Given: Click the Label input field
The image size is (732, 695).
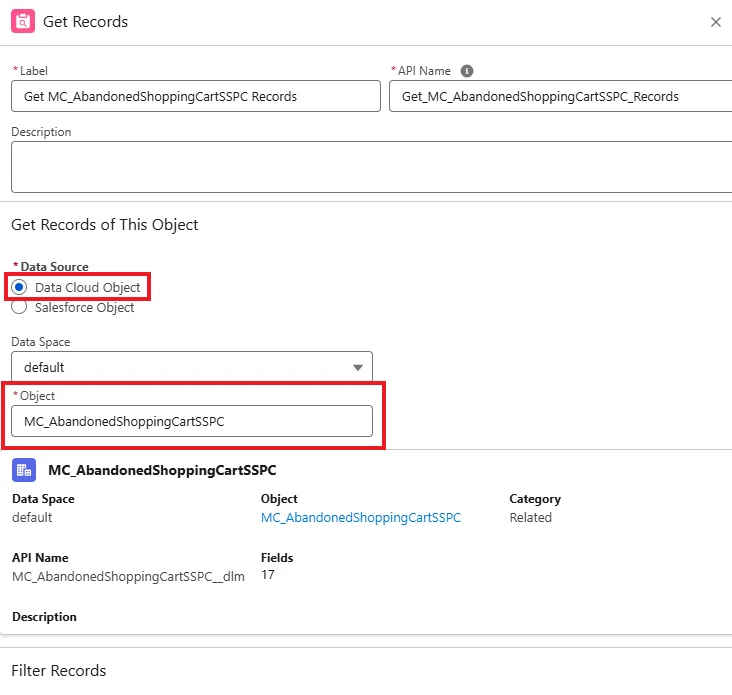Looking at the screenshot, I should pos(196,96).
